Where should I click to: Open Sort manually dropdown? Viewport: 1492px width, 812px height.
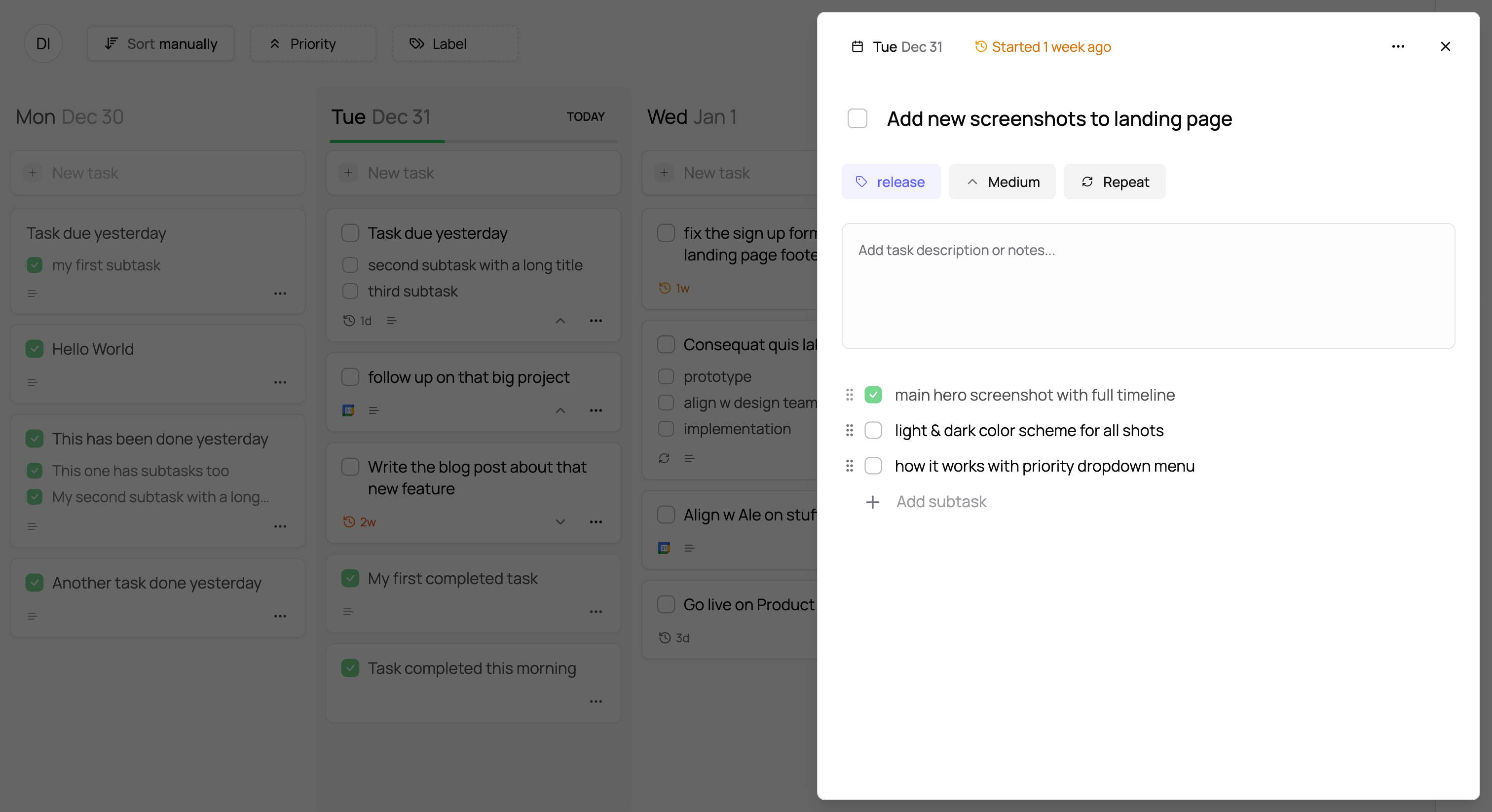tap(160, 43)
